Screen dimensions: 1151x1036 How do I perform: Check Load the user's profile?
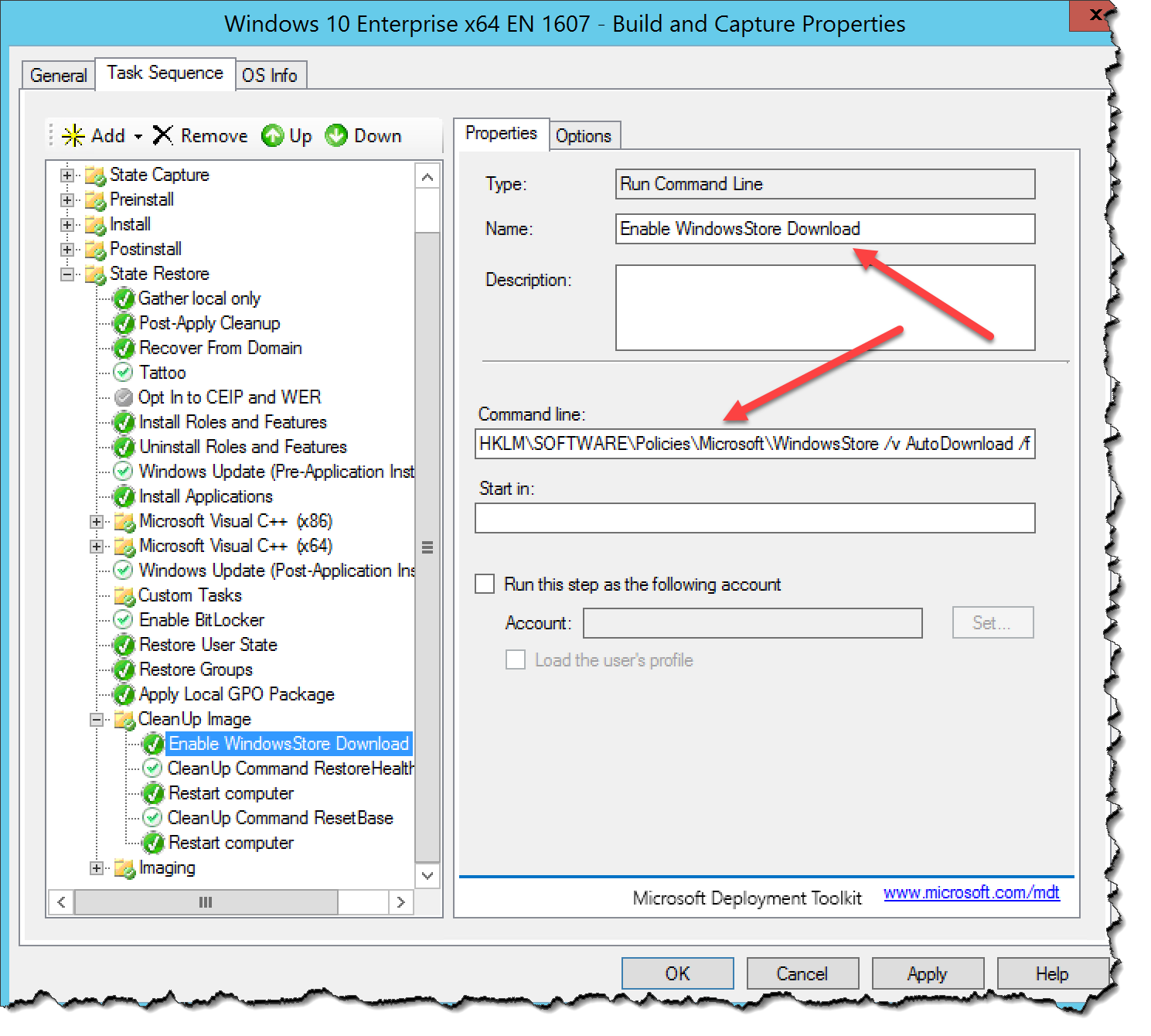516,659
